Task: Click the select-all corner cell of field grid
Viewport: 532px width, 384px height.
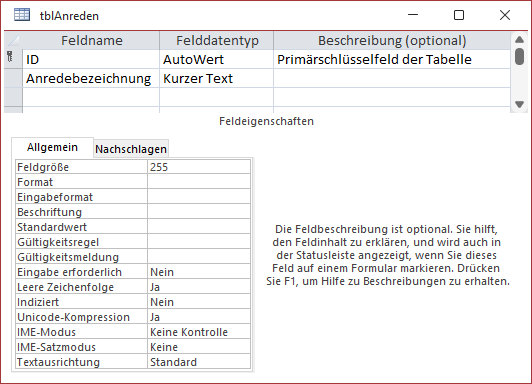Action: (x=13, y=41)
